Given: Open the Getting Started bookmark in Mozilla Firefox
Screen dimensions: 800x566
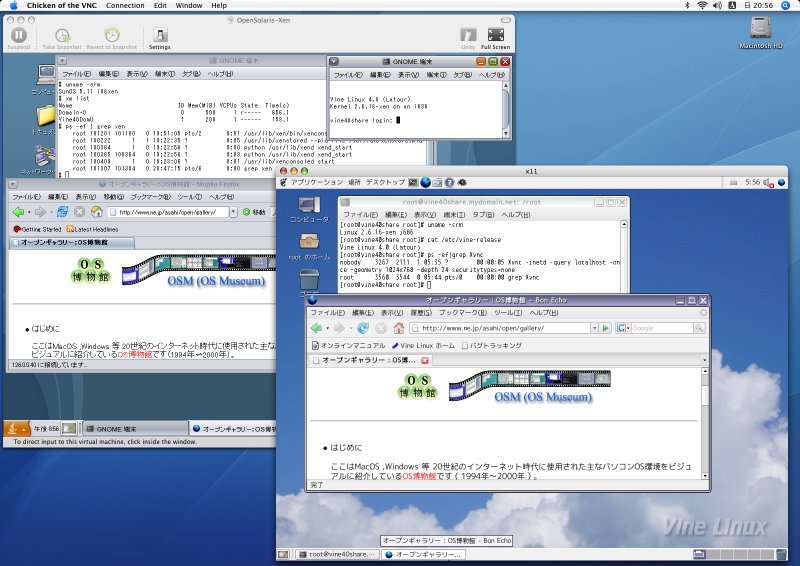Looking at the screenshot, I should coord(37,229).
